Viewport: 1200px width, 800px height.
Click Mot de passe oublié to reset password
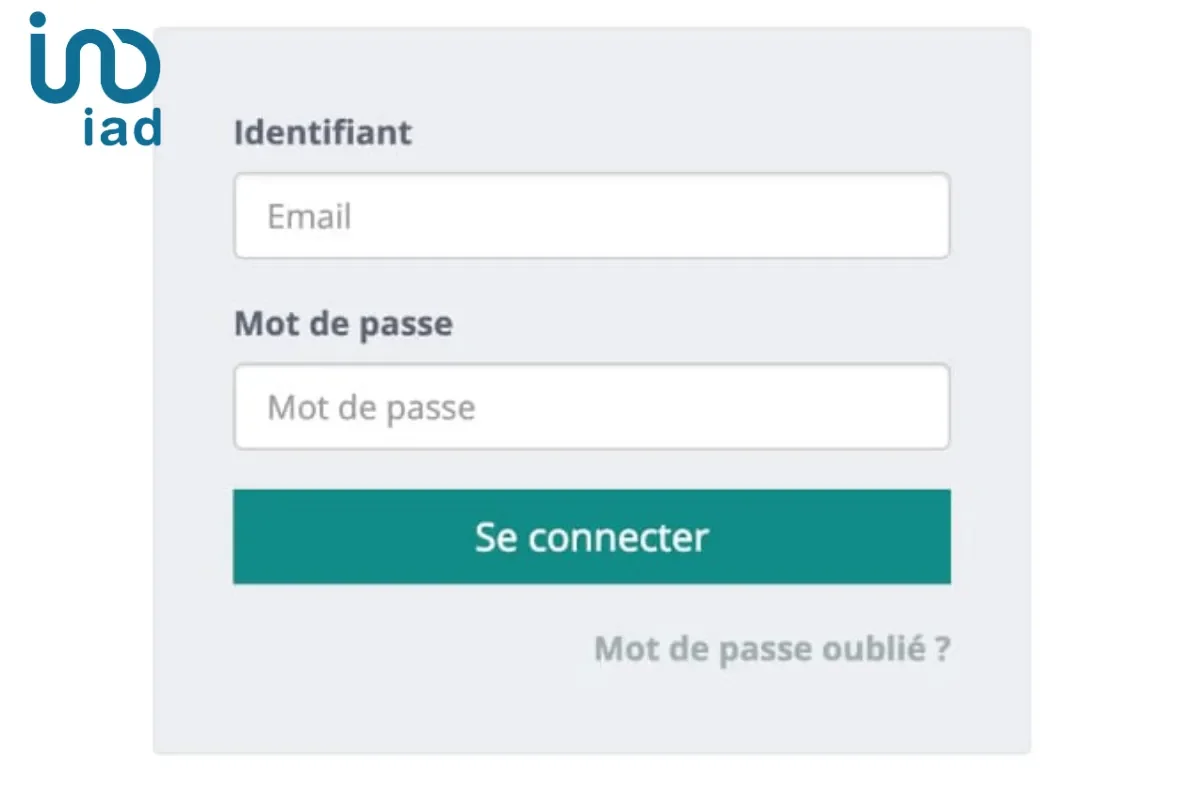click(773, 648)
